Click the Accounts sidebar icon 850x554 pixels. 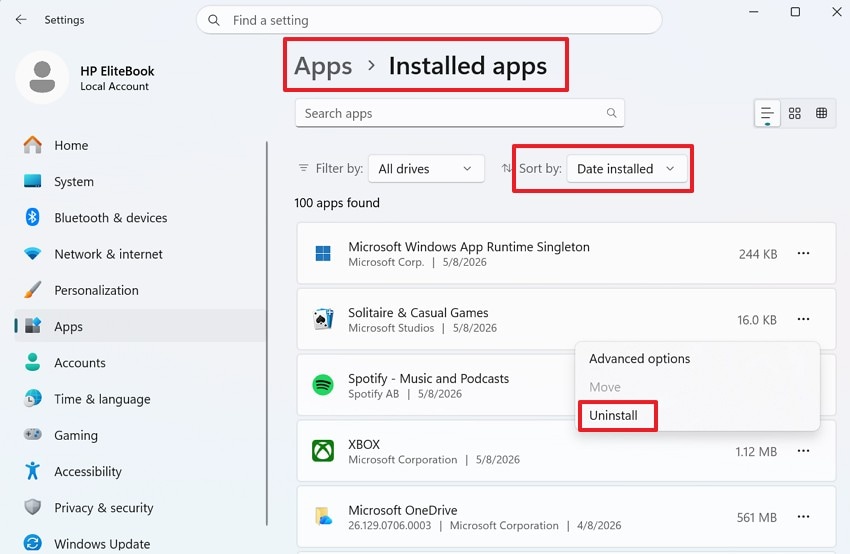pos(33,362)
